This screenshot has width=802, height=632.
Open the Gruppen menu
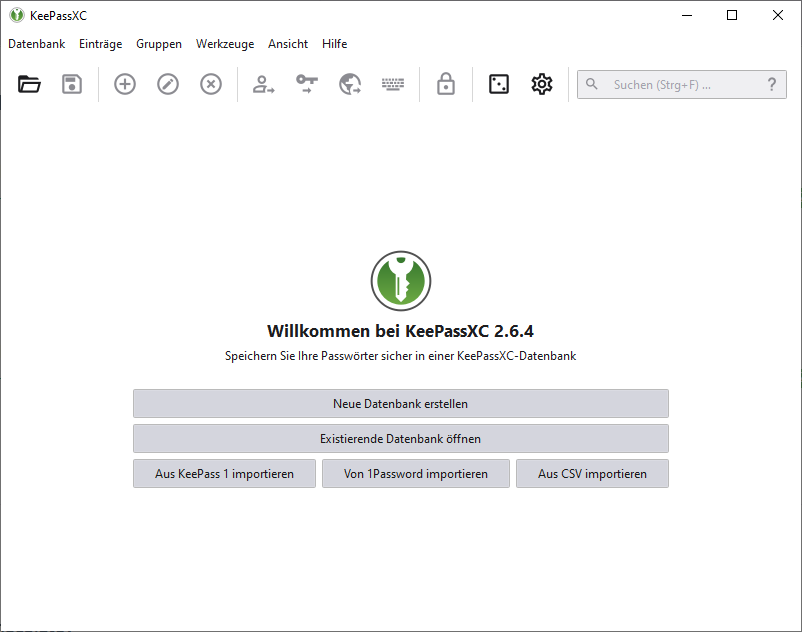[158, 44]
